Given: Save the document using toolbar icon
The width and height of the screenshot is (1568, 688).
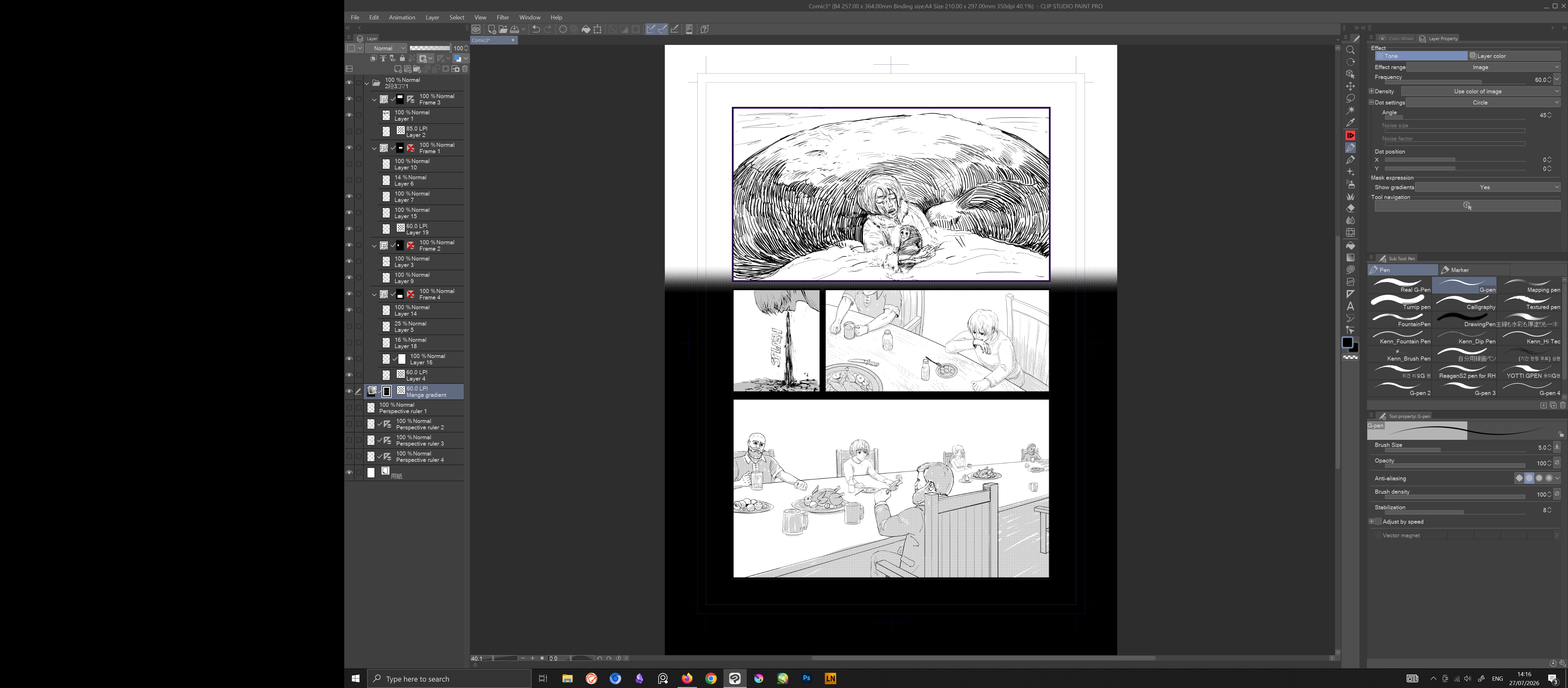Looking at the screenshot, I should click(514, 29).
